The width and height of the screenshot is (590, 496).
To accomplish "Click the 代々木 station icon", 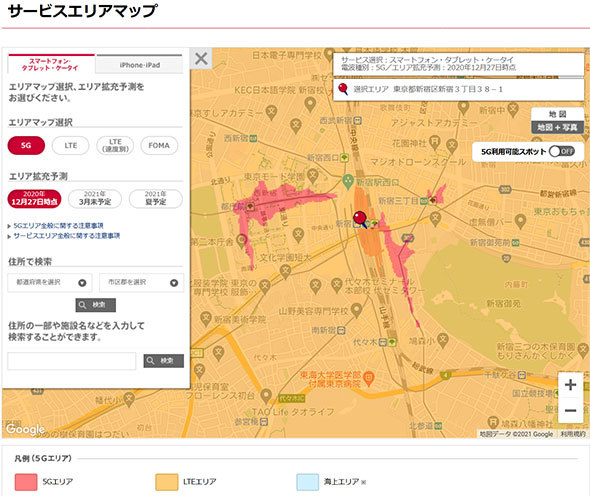I will pyautogui.click(x=383, y=342).
